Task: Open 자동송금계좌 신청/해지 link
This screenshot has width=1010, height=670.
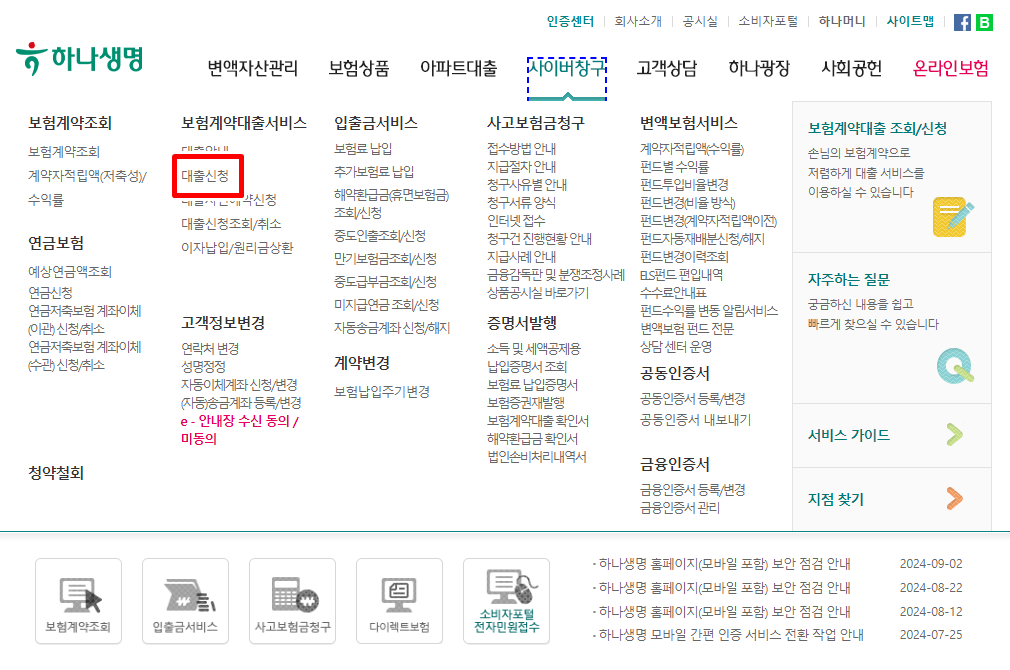Action: pyautogui.click(x=392, y=328)
